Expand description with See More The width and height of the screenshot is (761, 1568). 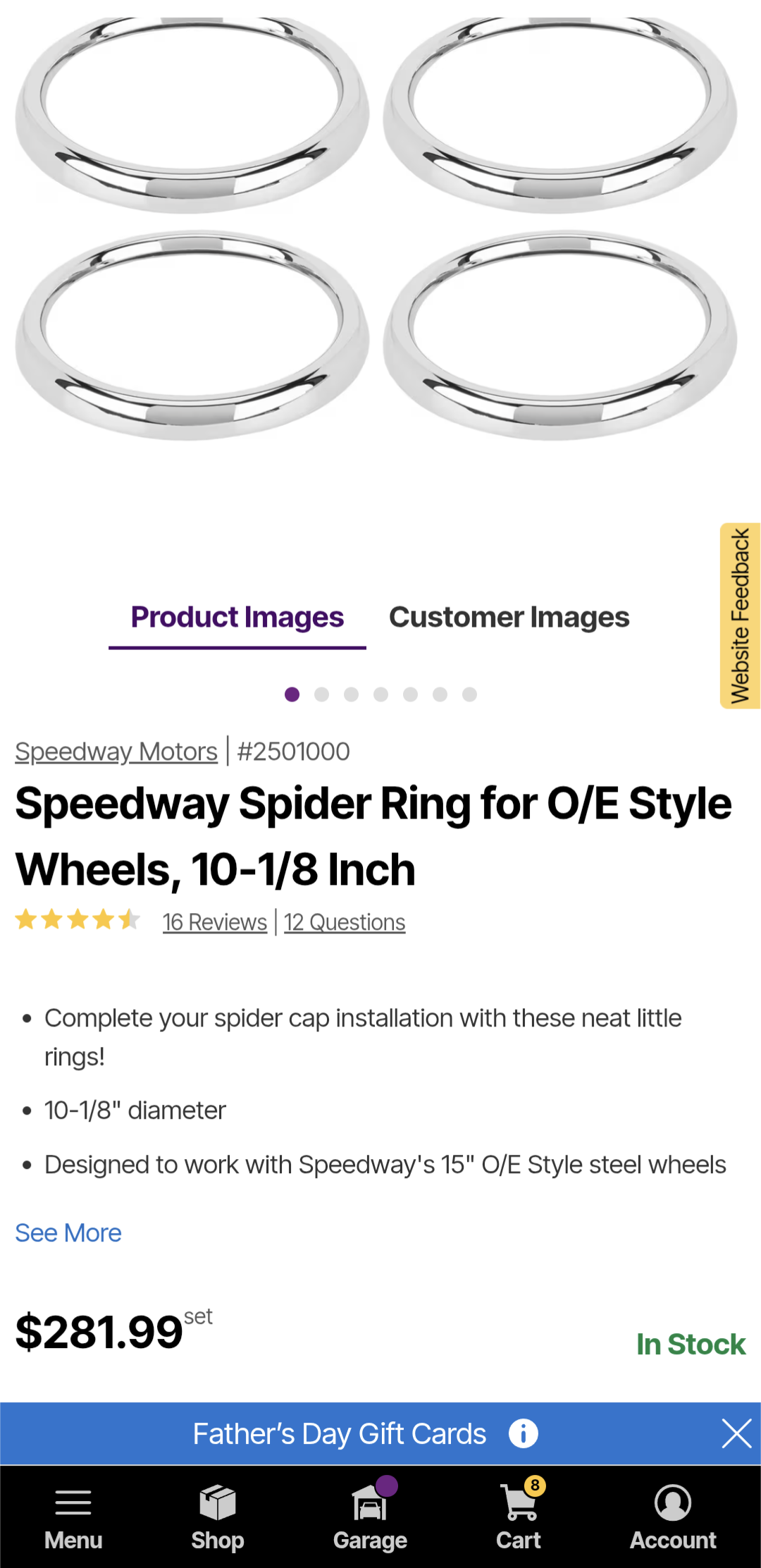68,1233
